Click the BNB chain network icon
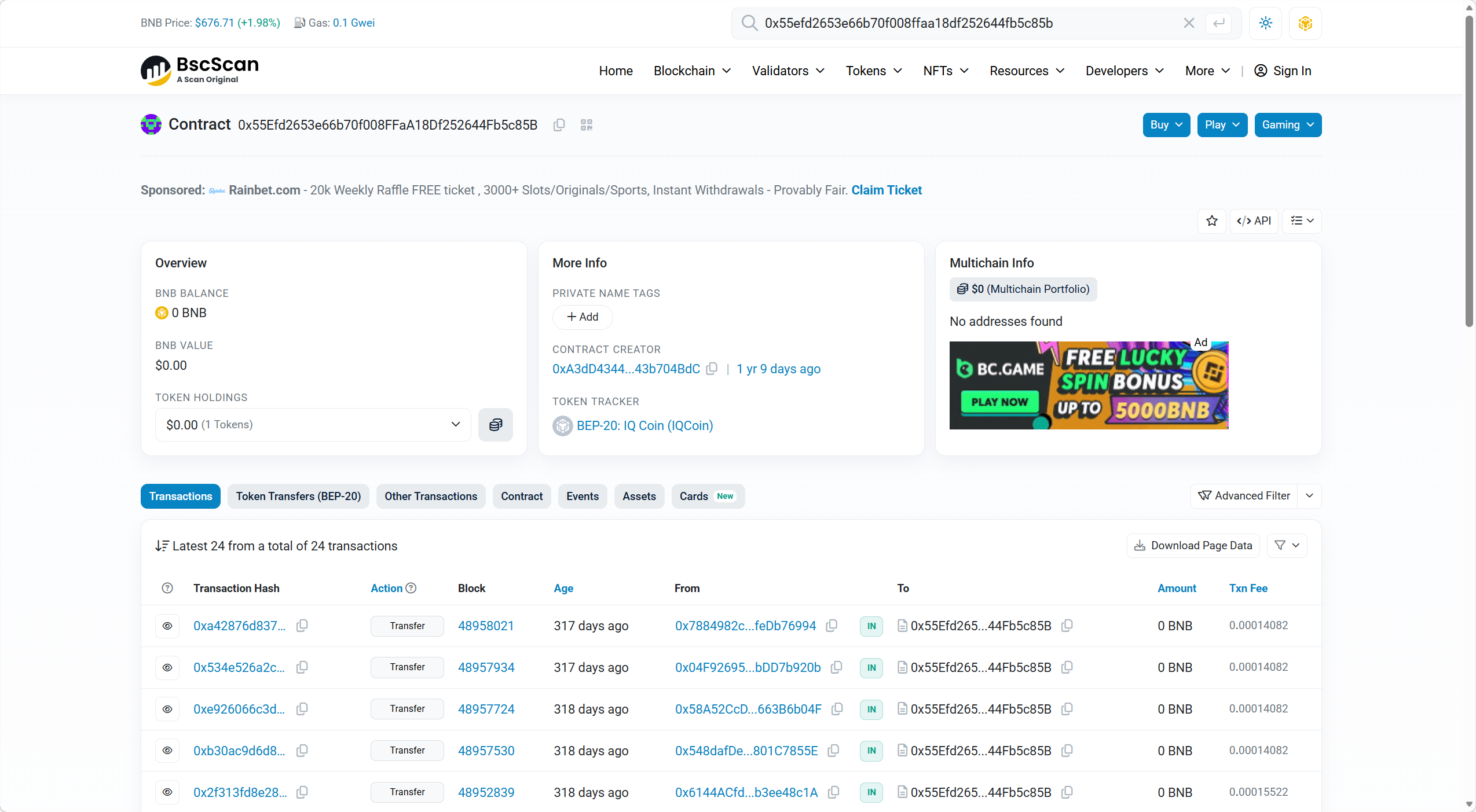Viewport: 1476px width, 812px height. tap(1305, 23)
